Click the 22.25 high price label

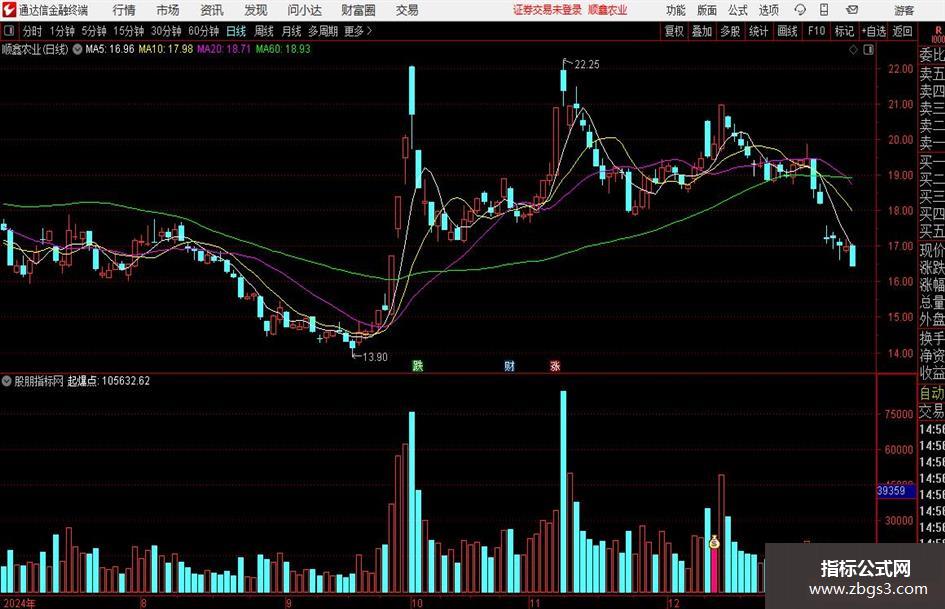point(587,65)
